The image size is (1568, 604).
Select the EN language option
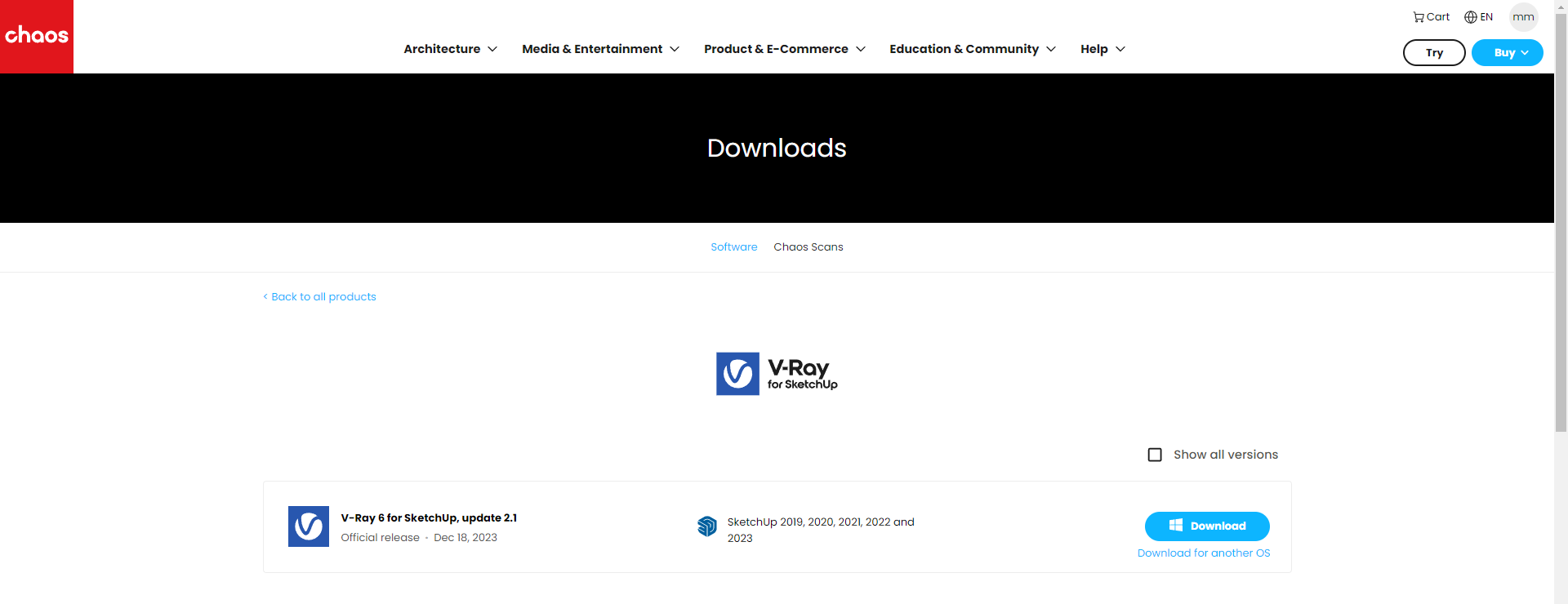(1486, 17)
